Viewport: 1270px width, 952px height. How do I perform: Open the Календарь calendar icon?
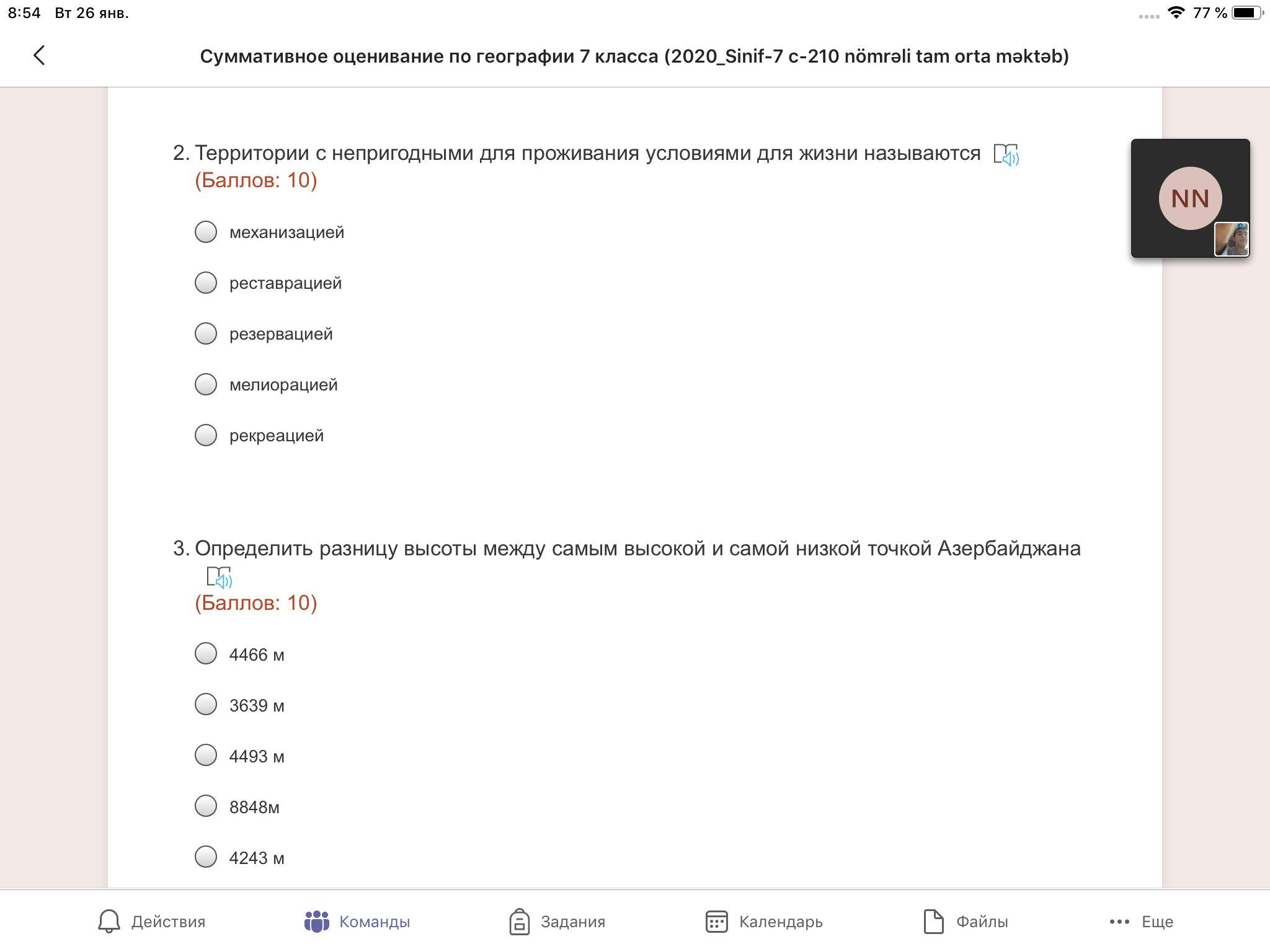pos(716,921)
